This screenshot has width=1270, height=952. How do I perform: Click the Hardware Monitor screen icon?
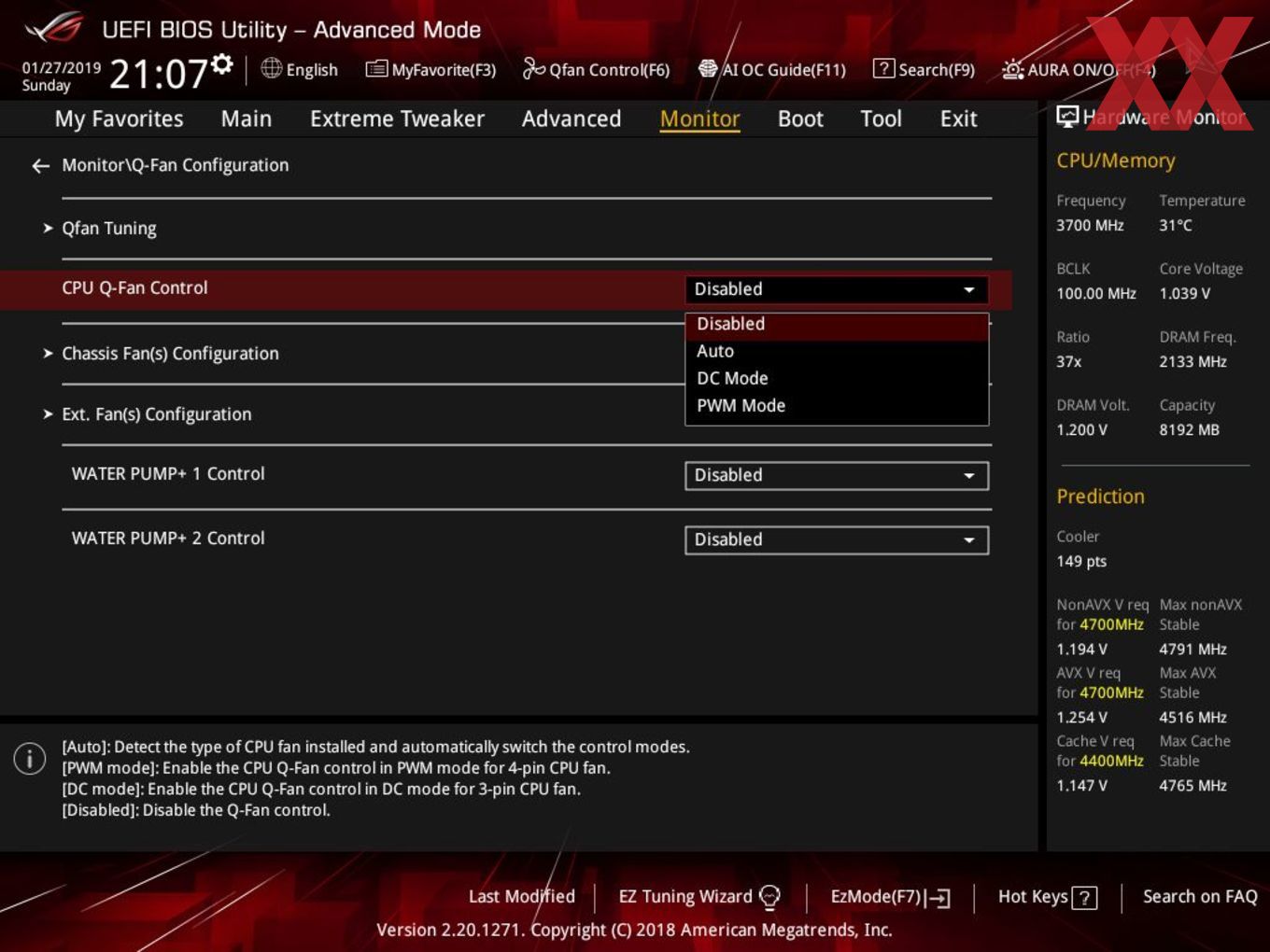coord(1066,117)
